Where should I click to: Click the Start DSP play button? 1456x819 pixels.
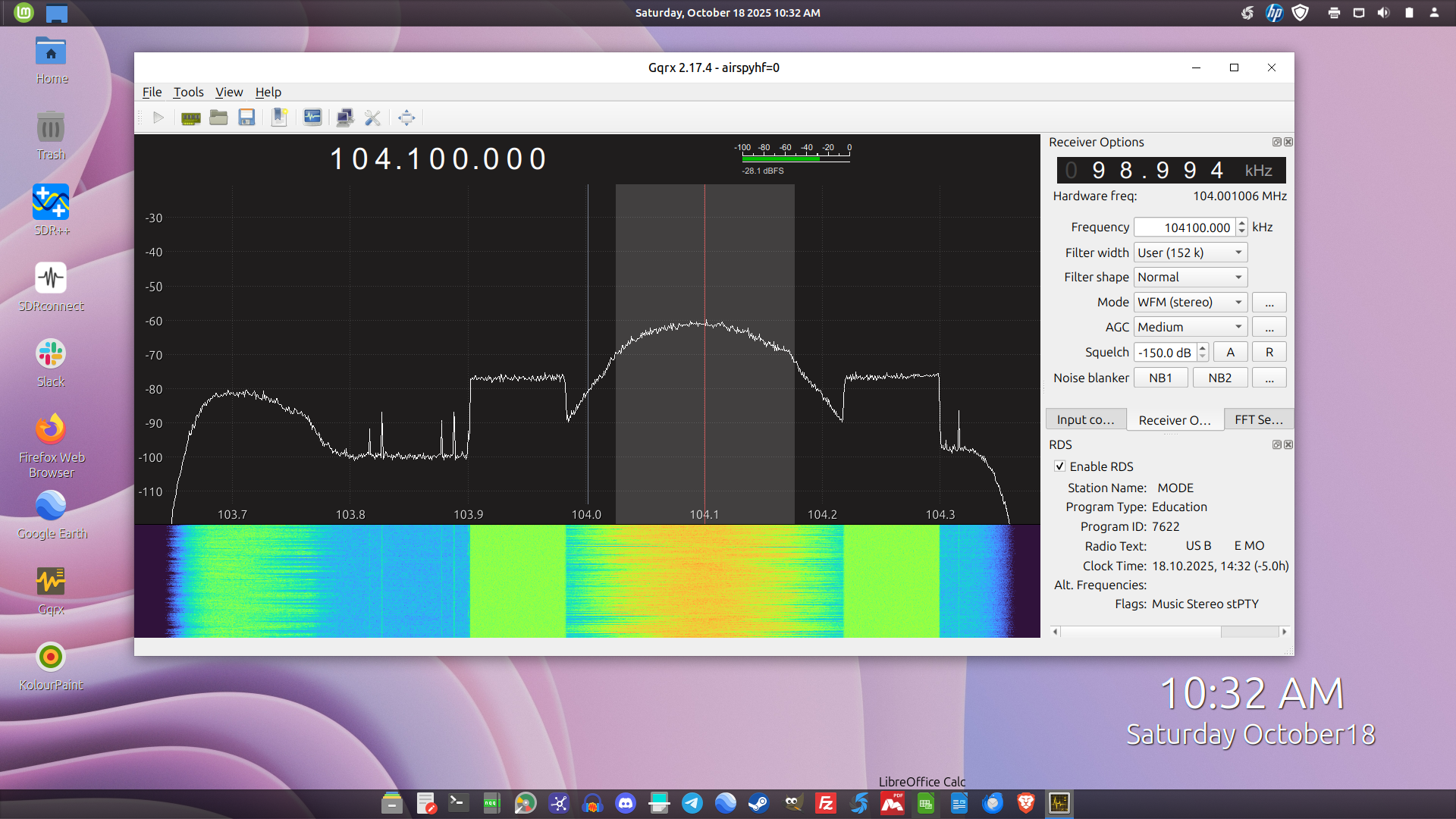pyautogui.click(x=158, y=118)
